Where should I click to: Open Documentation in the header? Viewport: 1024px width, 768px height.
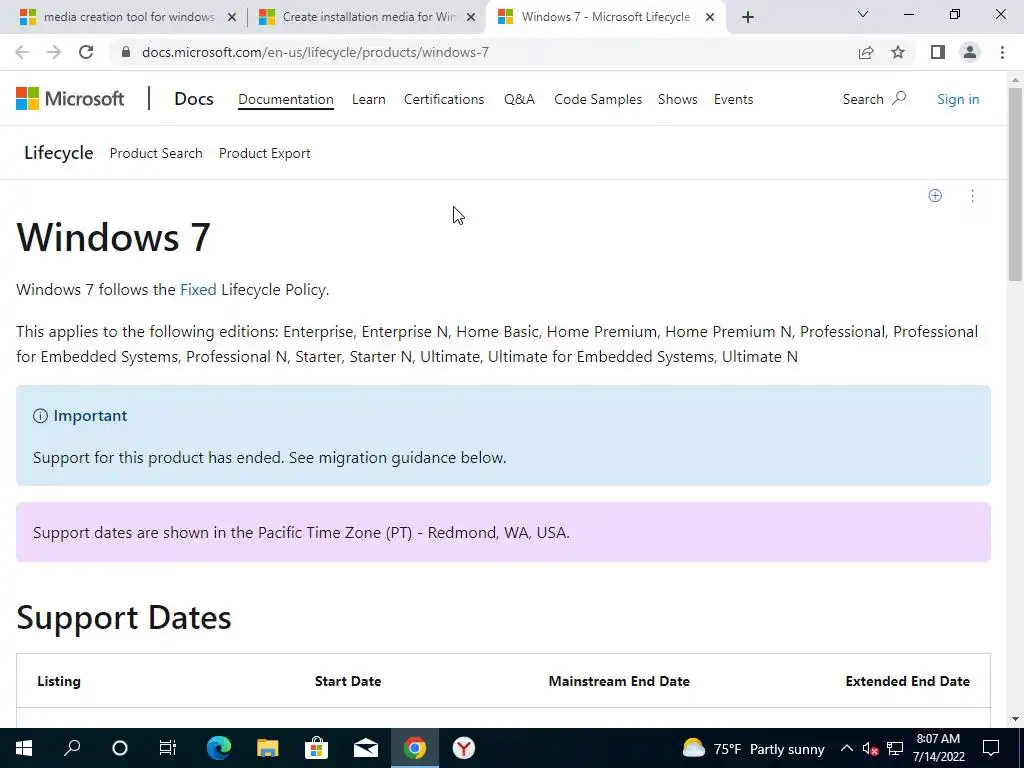pos(285,99)
